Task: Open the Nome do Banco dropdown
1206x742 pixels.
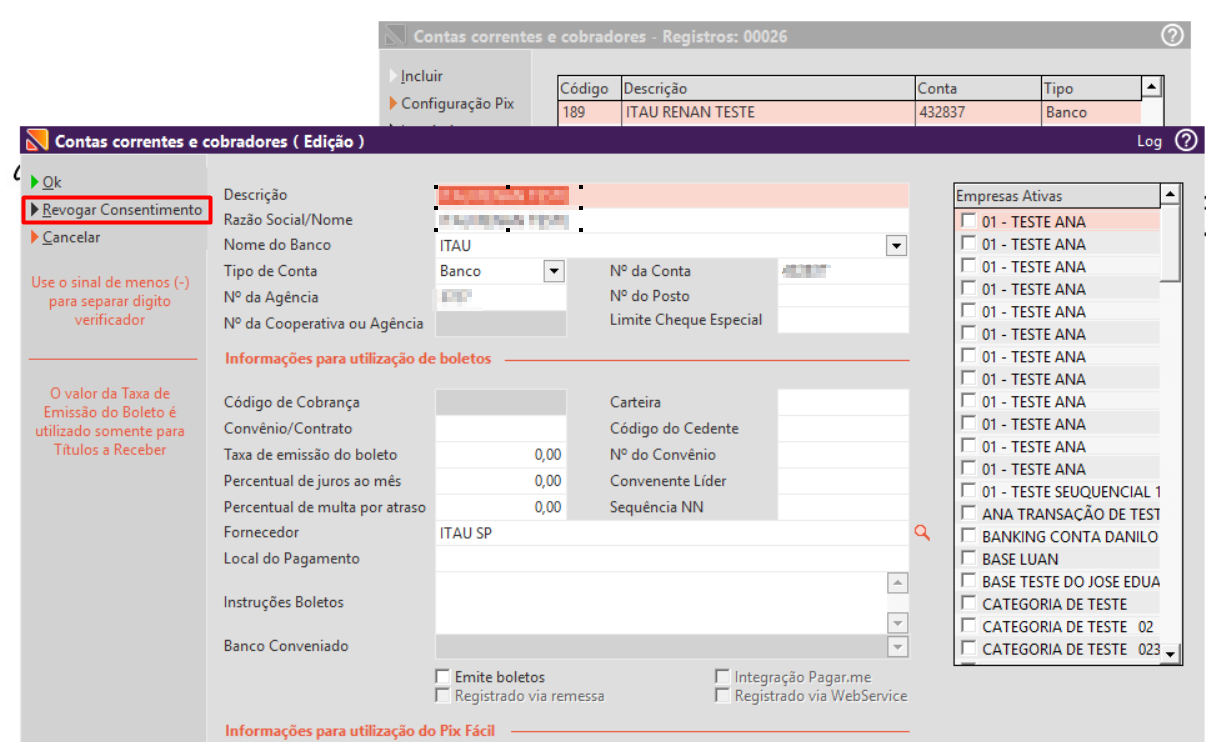Action: tap(896, 246)
